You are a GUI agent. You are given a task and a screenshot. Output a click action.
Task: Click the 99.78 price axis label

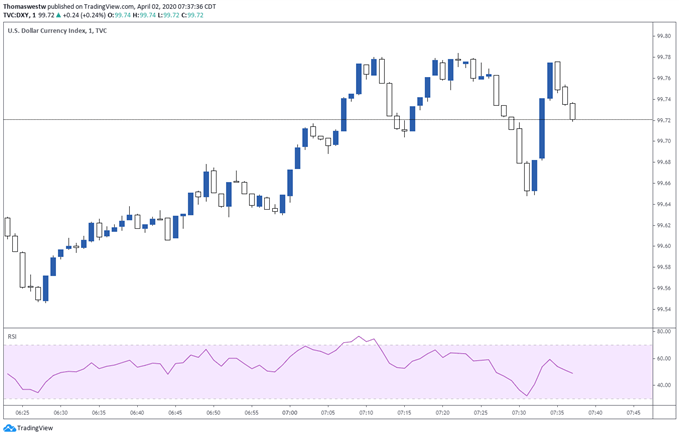point(664,57)
